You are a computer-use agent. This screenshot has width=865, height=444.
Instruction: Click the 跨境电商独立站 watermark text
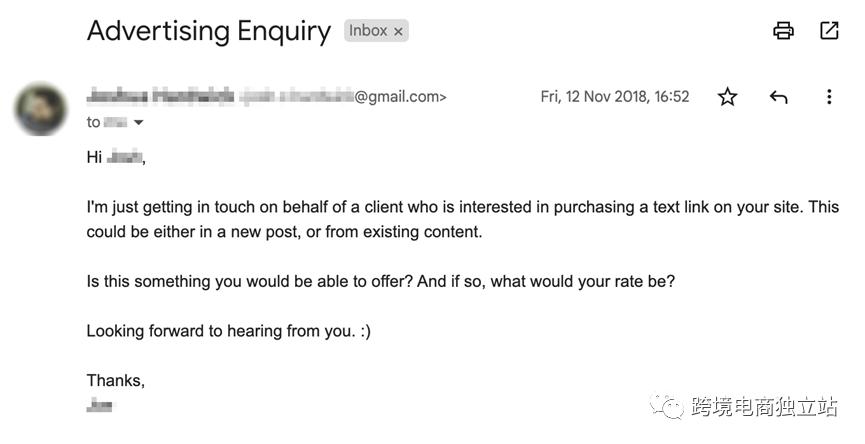click(764, 406)
